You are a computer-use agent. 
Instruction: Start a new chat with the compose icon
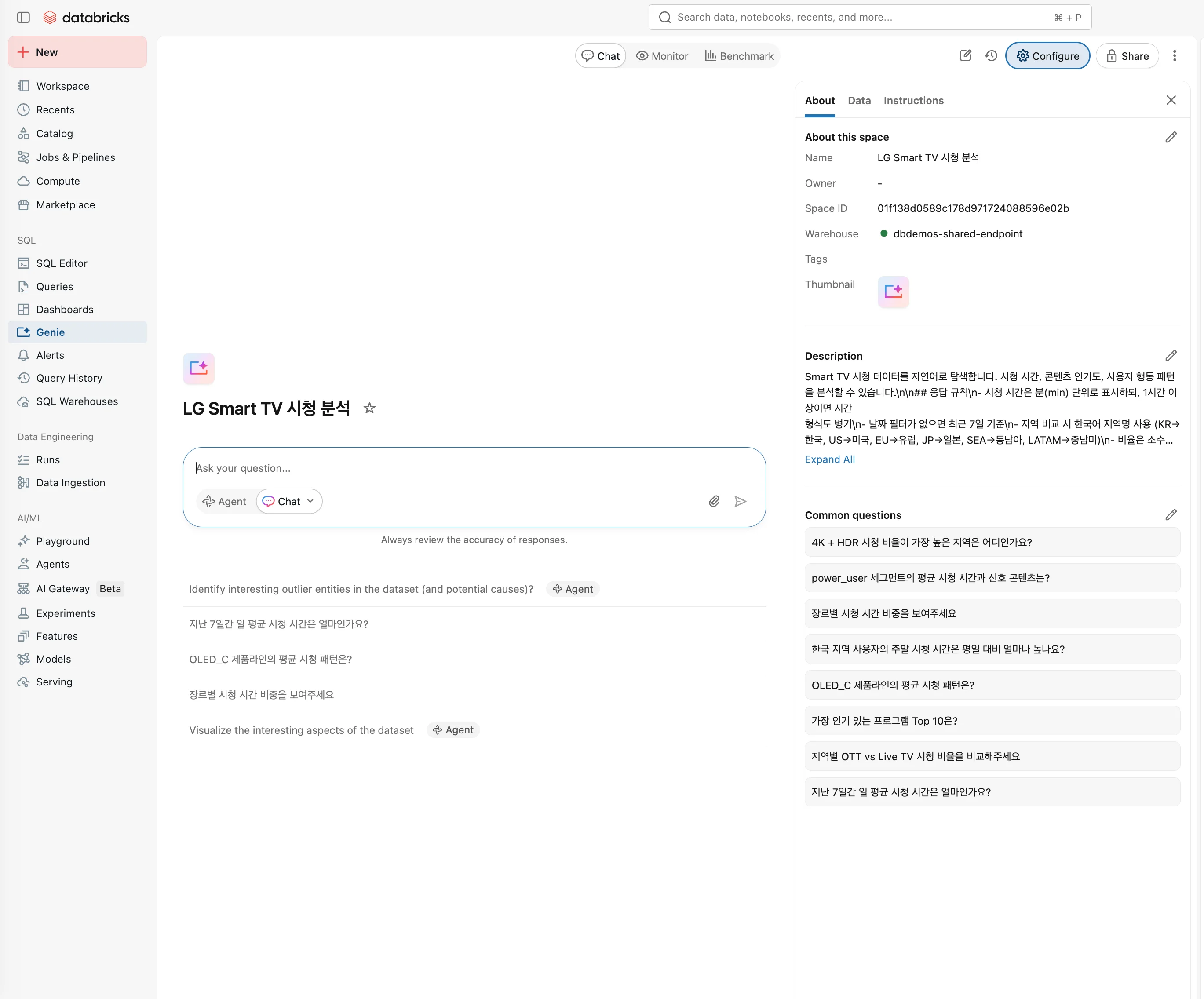[x=966, y=55]
